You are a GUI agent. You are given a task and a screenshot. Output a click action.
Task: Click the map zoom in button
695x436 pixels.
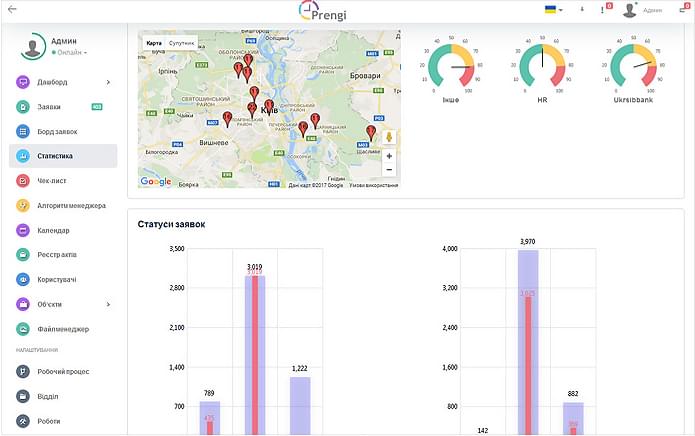tap(388, 156)
